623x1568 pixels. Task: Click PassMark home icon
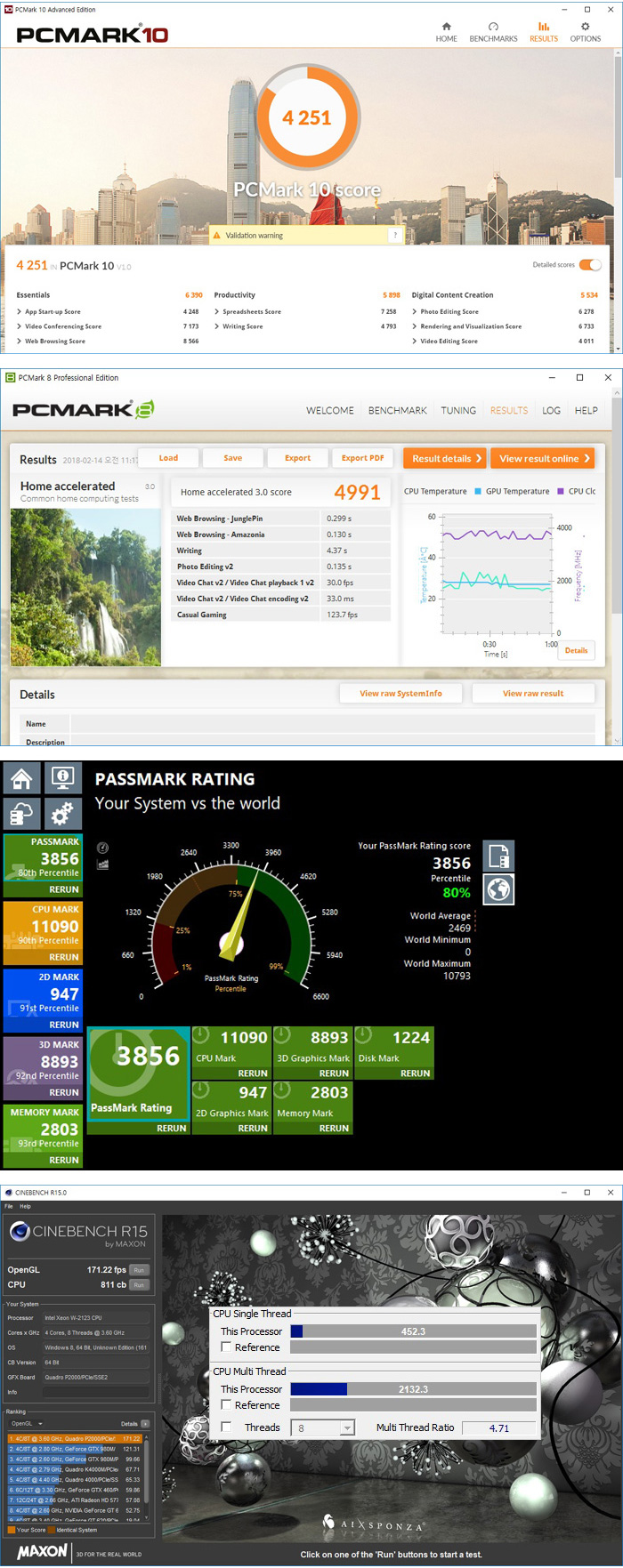[21, 777]
